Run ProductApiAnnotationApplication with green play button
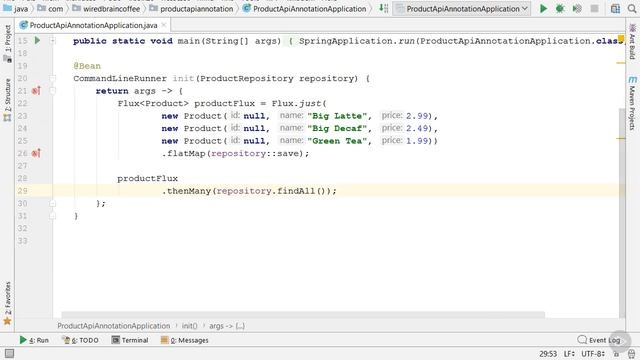The width and height of the screenshot is (640, 360). [x=543, y=9]
